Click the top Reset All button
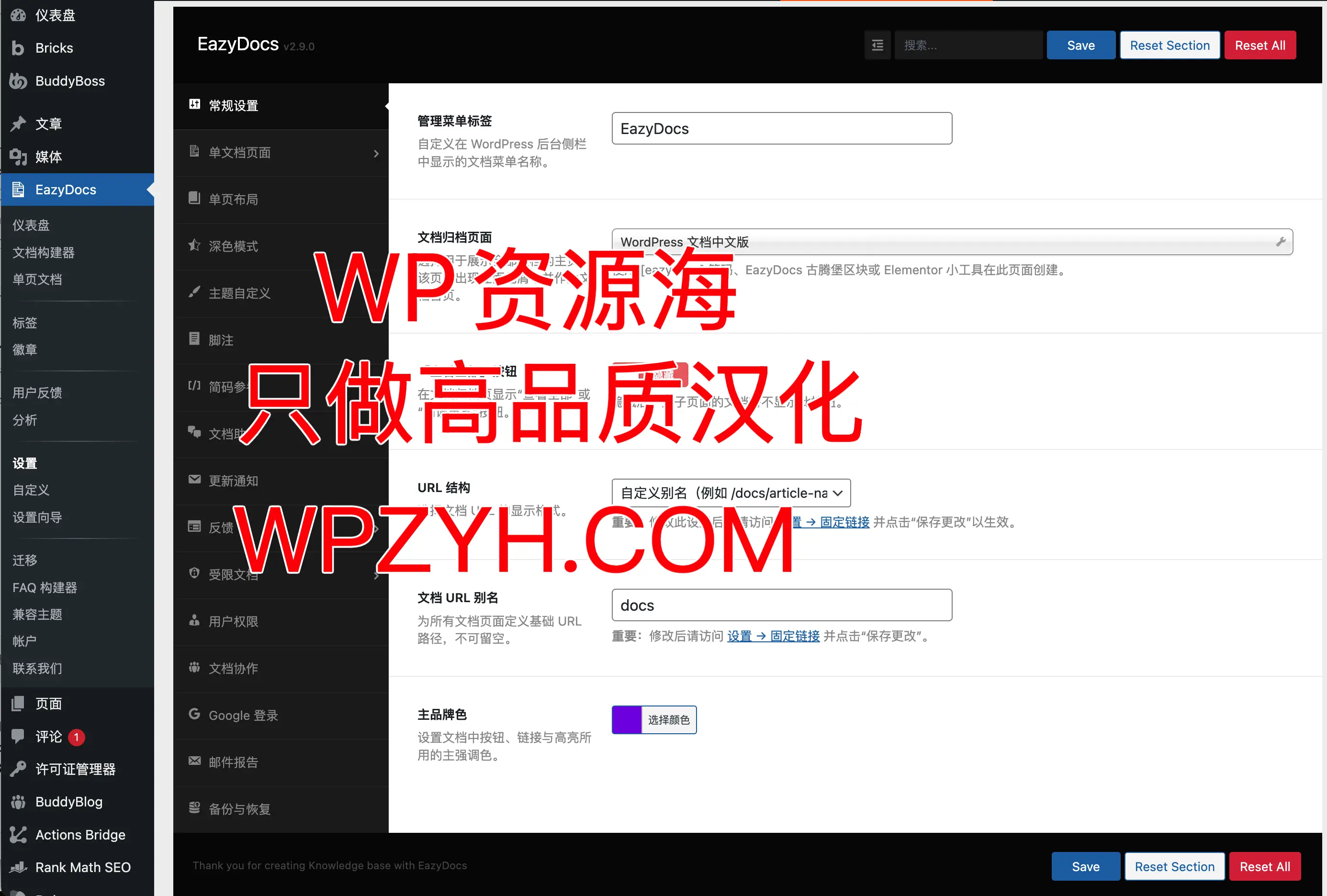 pos(1260,45)
